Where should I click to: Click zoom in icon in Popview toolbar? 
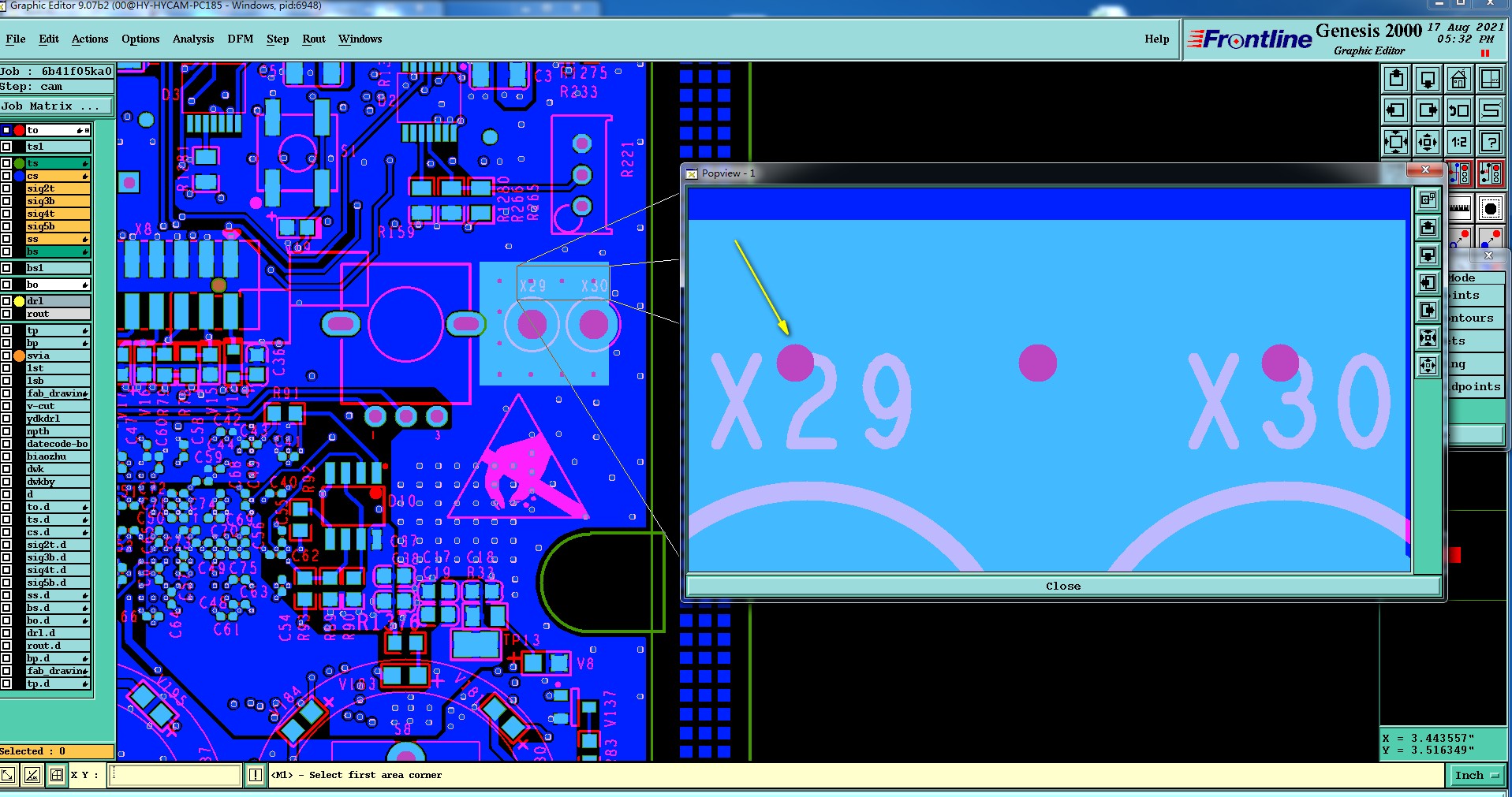click(1428, 338)
